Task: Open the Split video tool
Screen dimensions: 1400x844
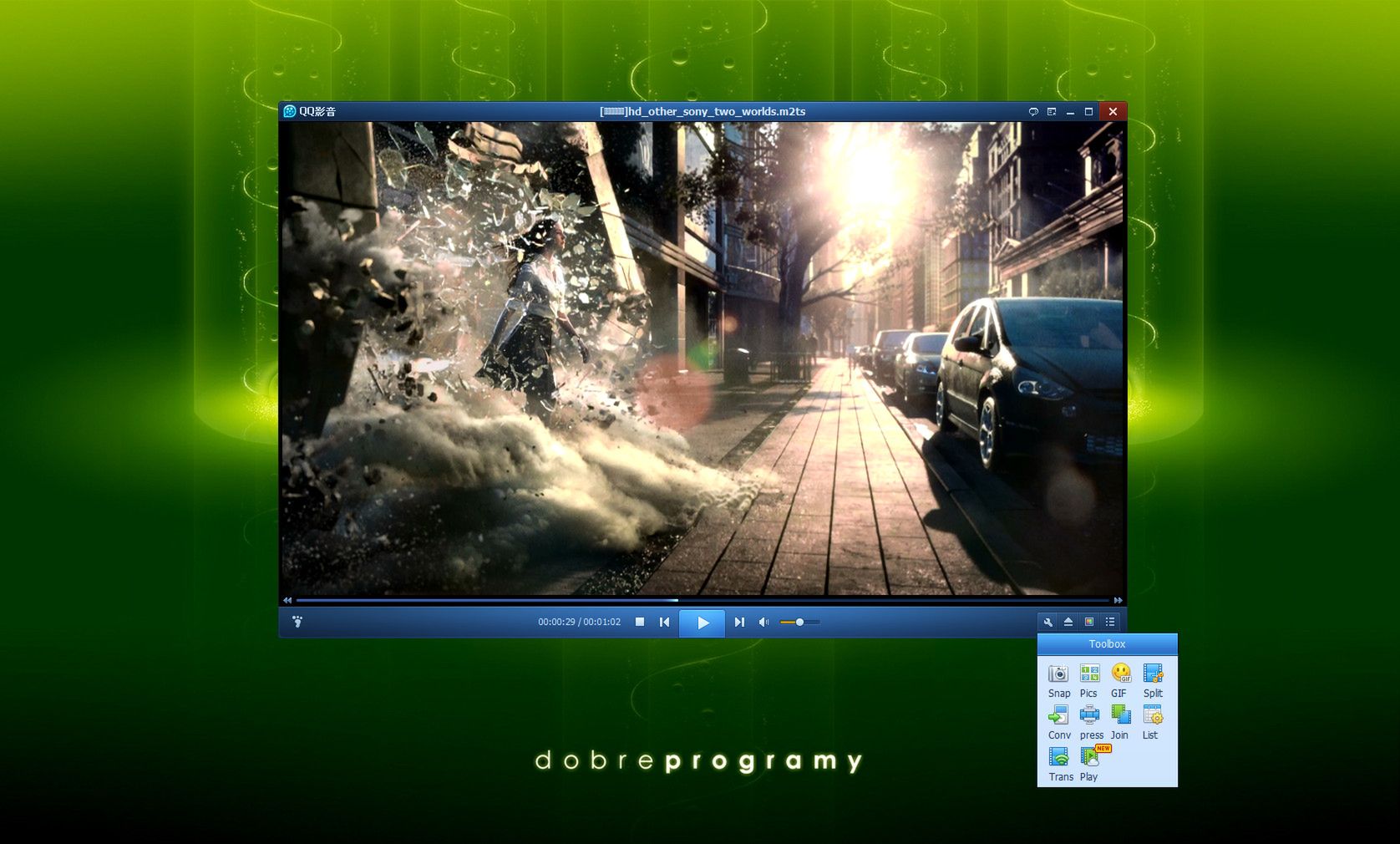Action: click(x=1153, y=681)
